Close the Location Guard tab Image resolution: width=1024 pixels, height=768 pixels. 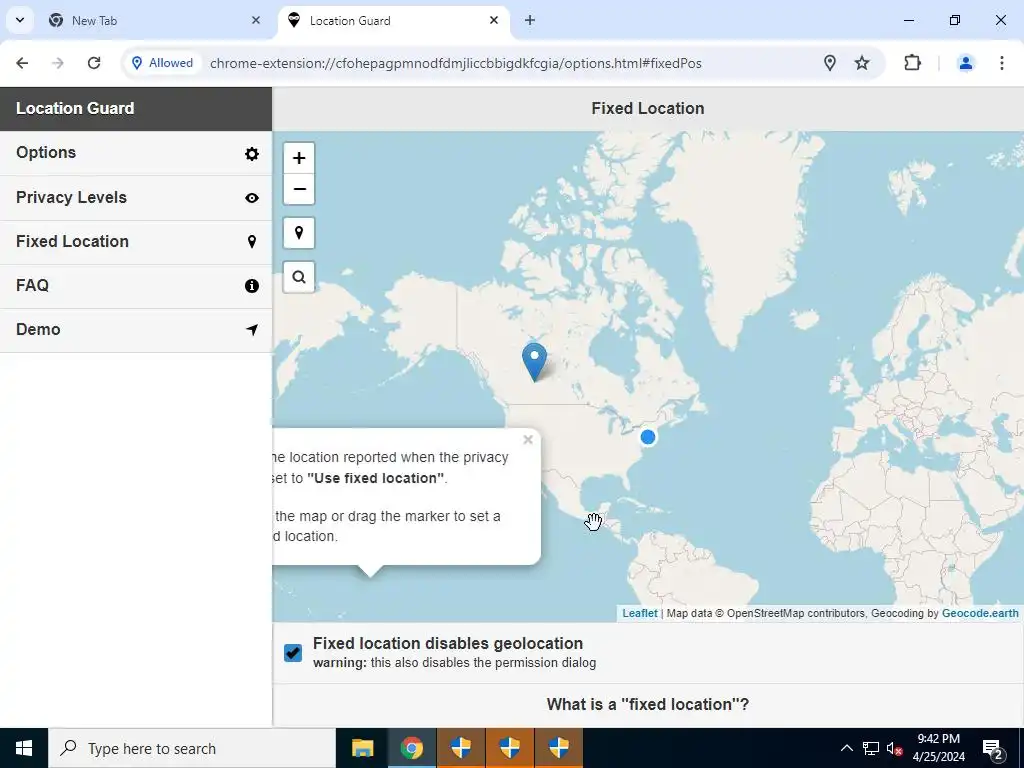(x=494, y=21)
